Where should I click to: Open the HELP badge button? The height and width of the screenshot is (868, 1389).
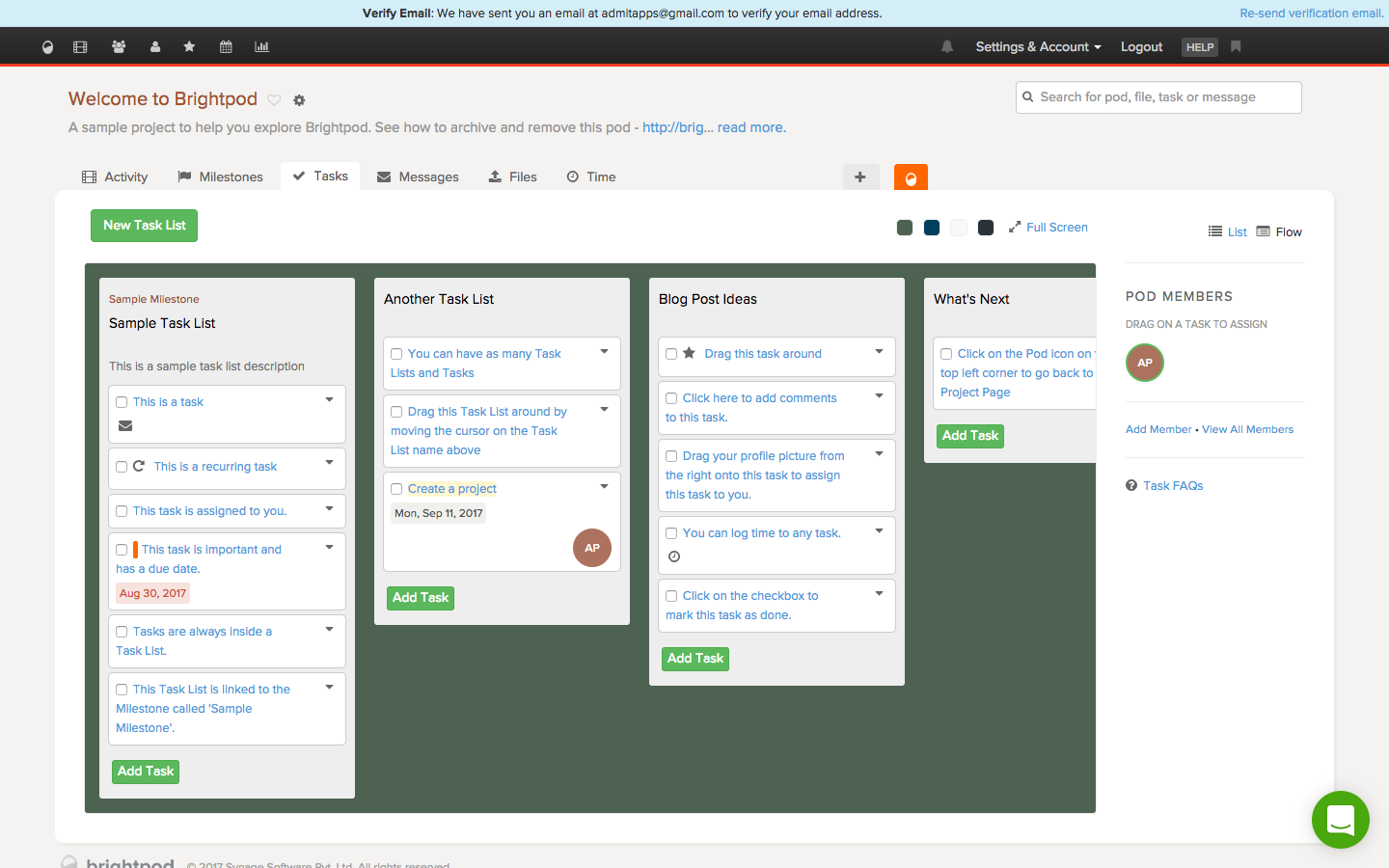[1200, 47]
